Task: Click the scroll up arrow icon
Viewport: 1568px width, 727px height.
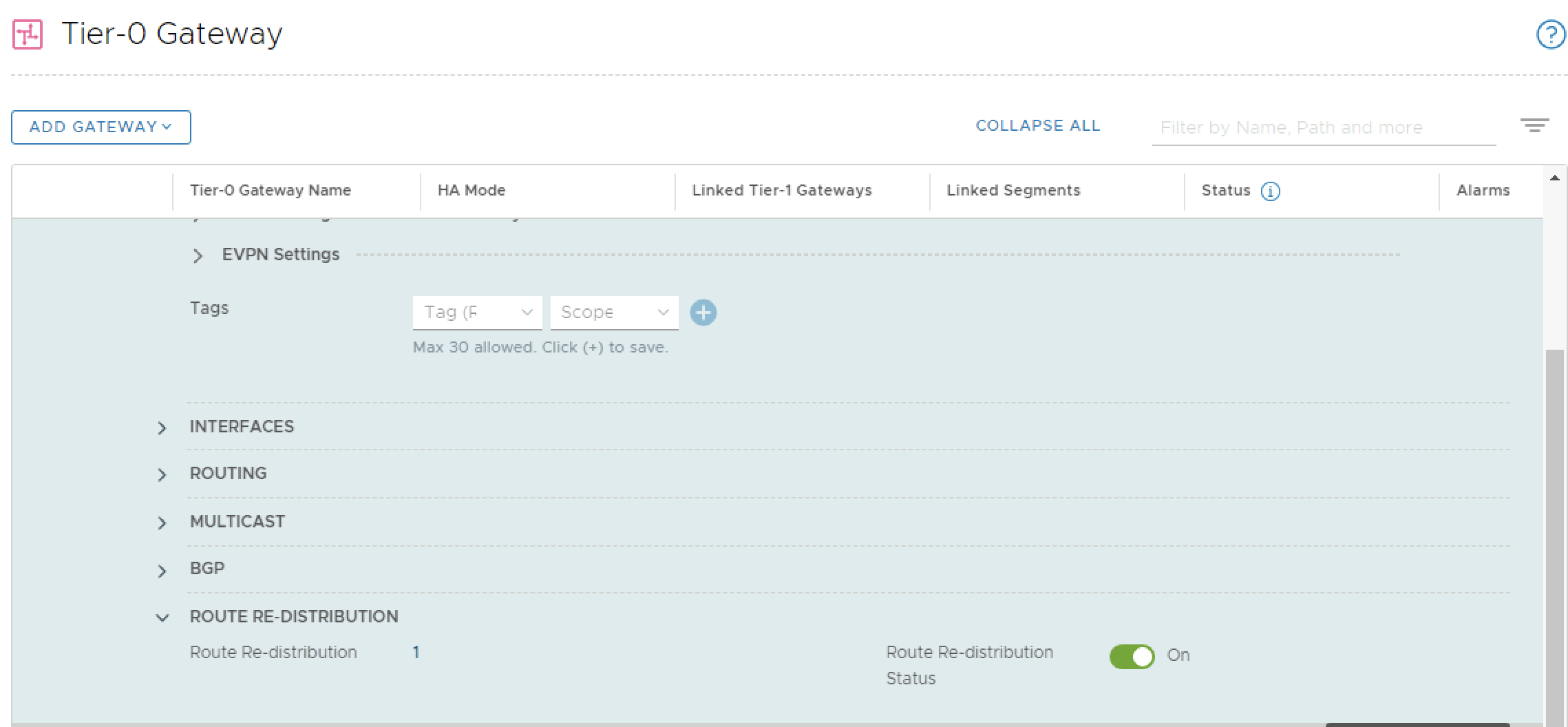Action: [1554, 178]
